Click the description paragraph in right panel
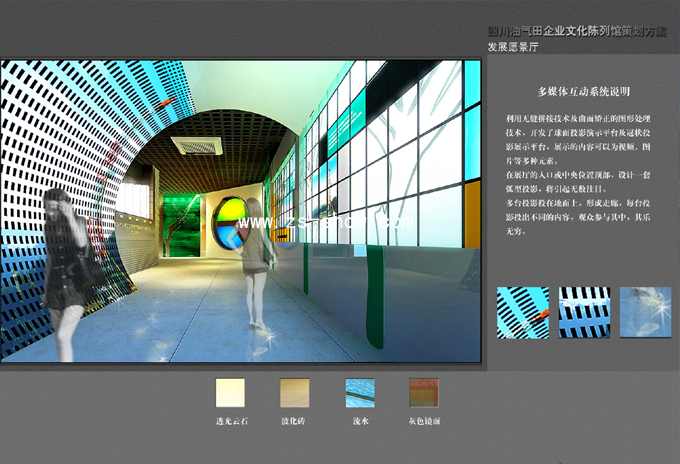The height and width of the screenshot is (464, 680). 584,175
